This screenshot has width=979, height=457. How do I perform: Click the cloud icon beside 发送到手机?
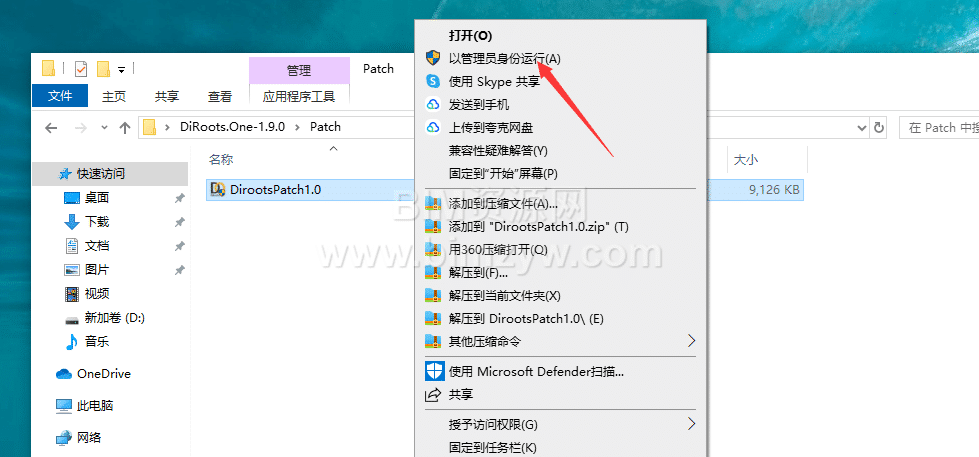[x=433, y=104]
